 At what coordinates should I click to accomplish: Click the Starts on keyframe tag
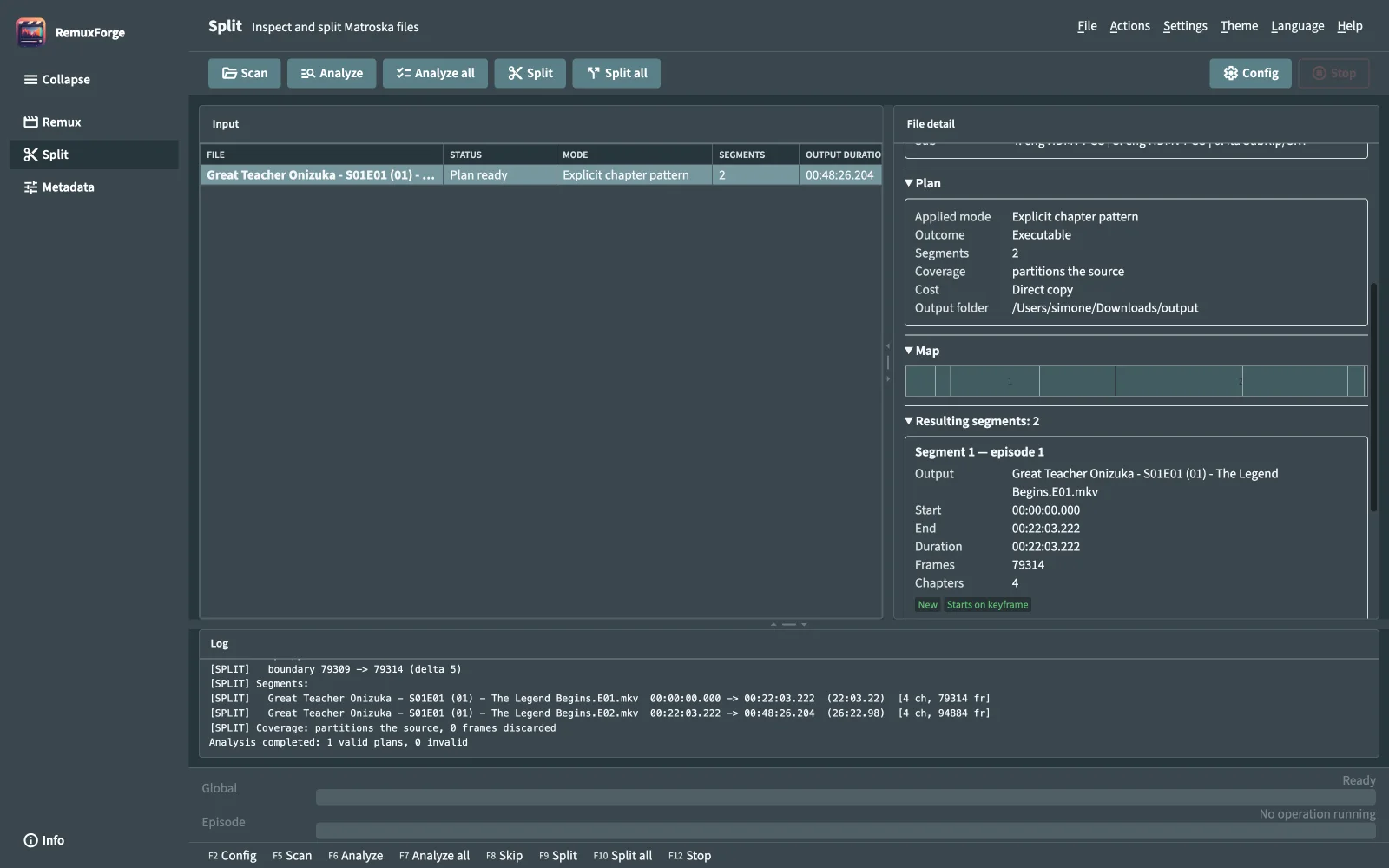click(x=987, y=605)
